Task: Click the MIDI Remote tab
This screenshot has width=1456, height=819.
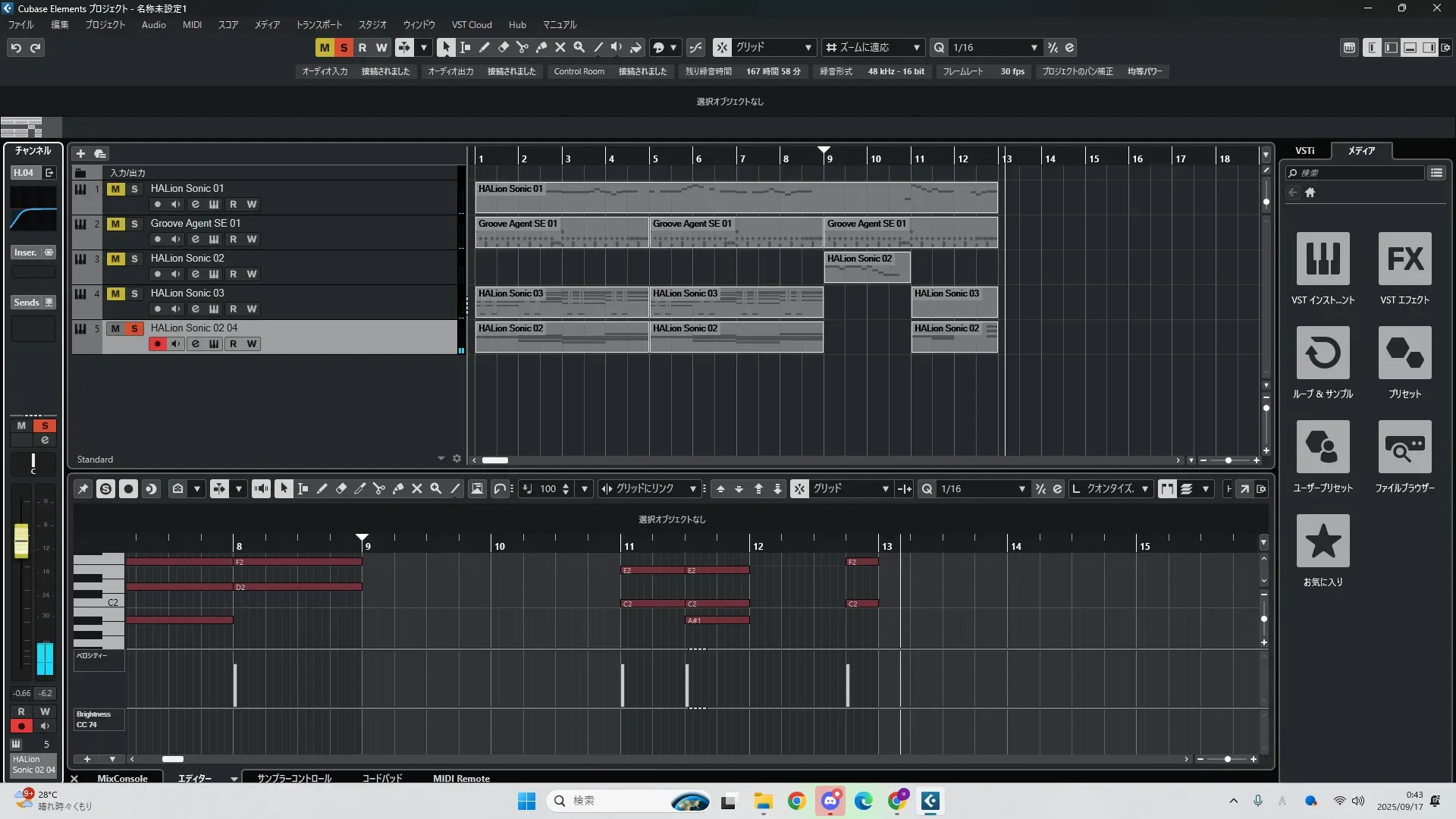Action: (461, 778)
